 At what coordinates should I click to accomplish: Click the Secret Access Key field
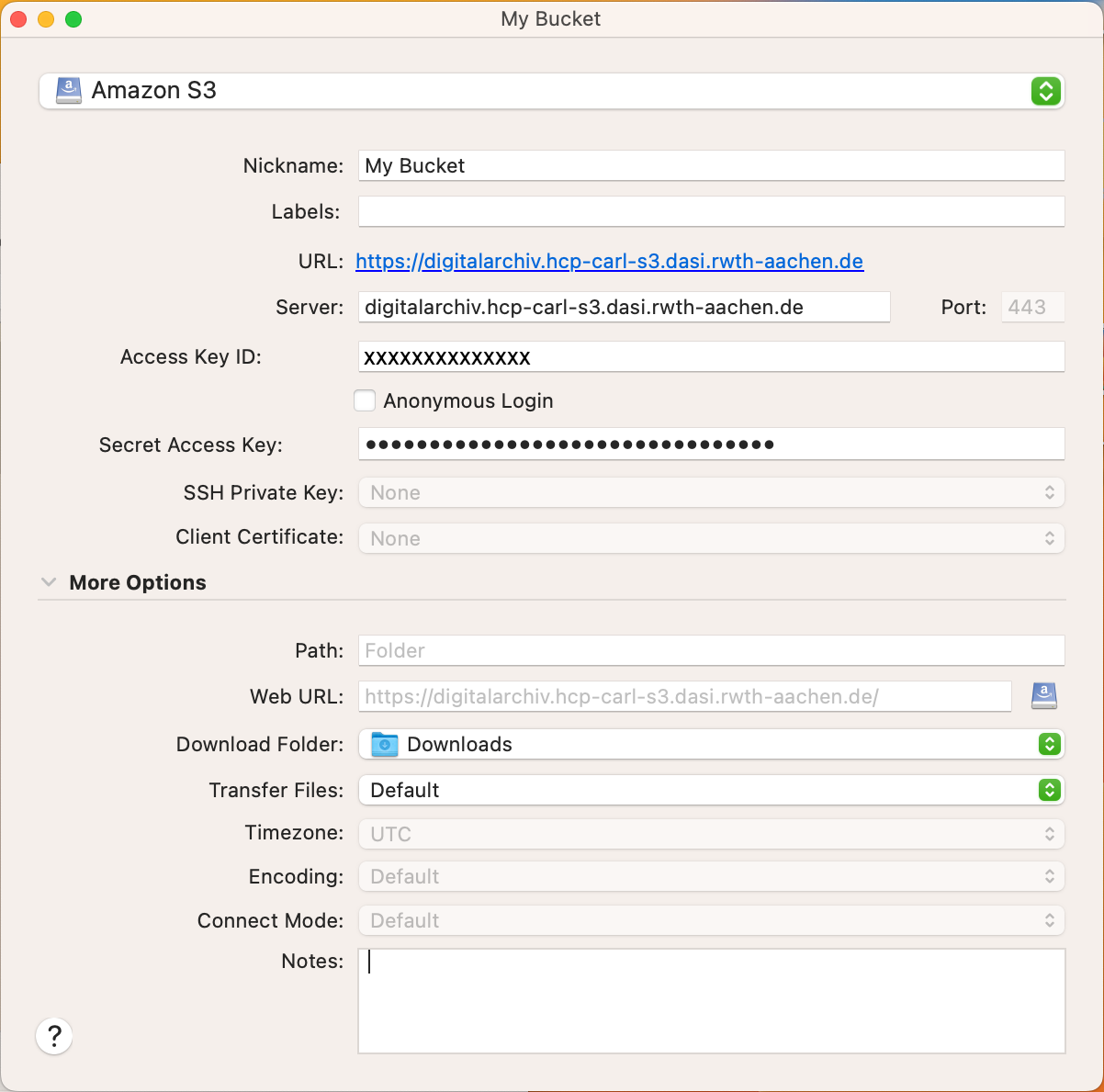point(643,444)
